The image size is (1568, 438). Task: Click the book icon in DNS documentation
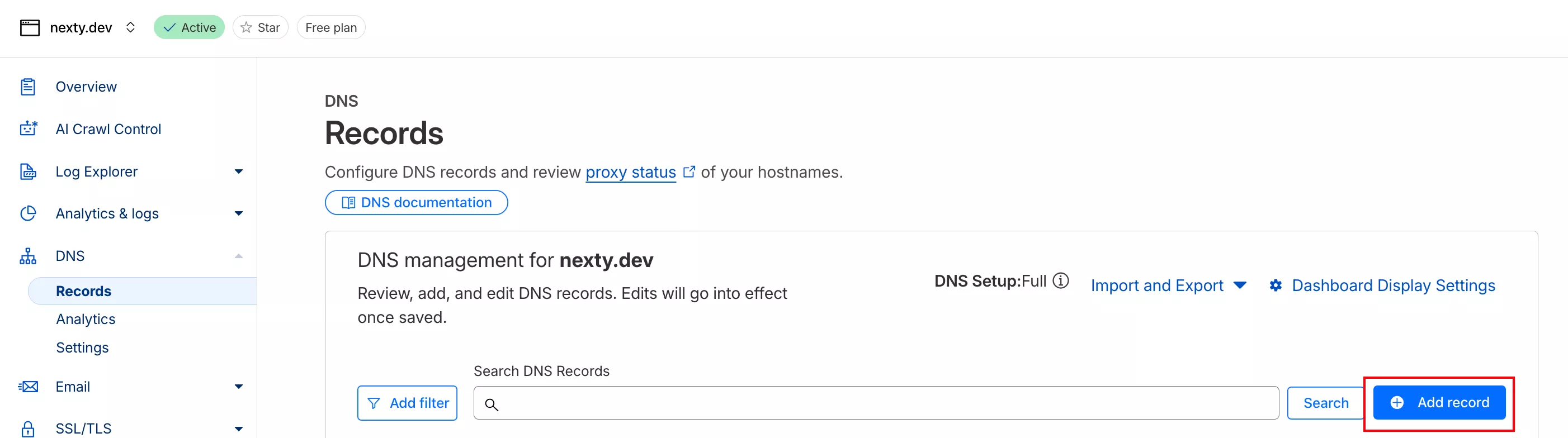[x=348, y=203]
